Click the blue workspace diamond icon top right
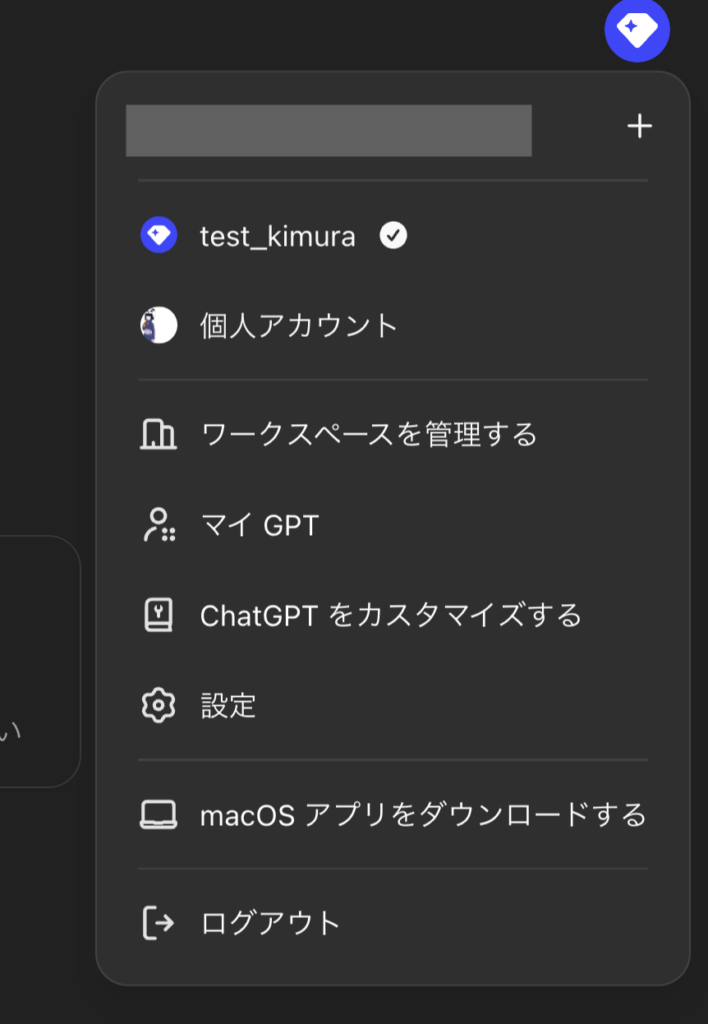The width and height of the screenshot is (708, 1024). 637,30
